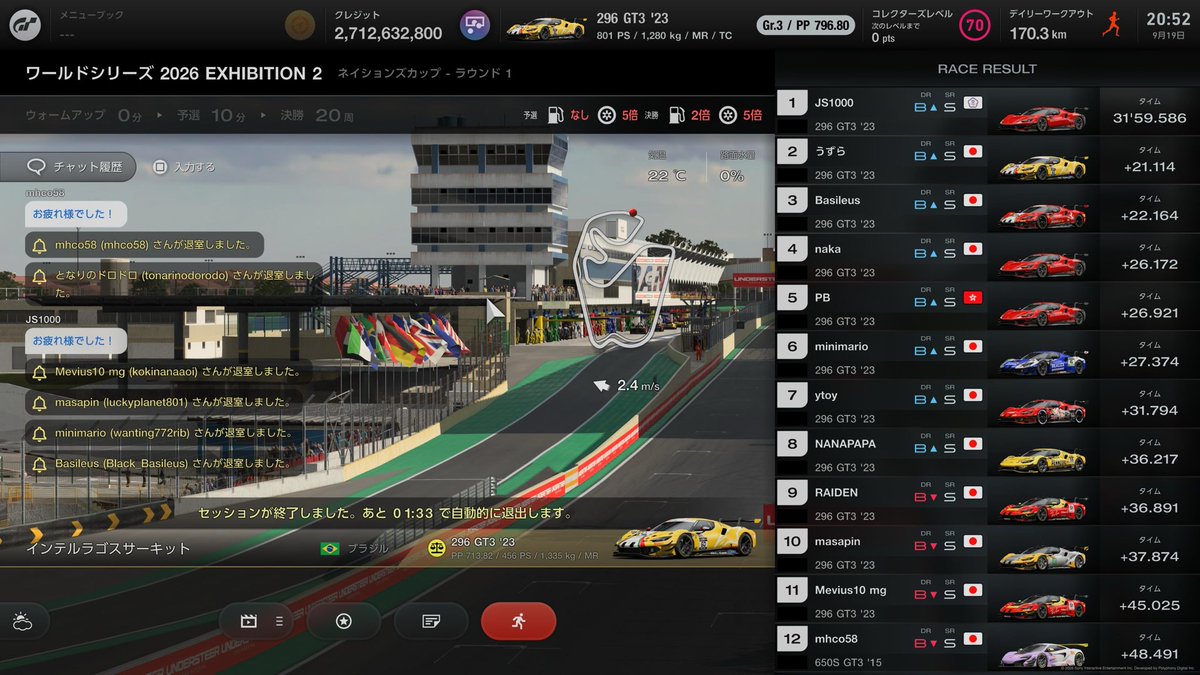Open the menu book coin icon
The width and height of the screenshot is (1200, 675).
click(x=298, y=25)
